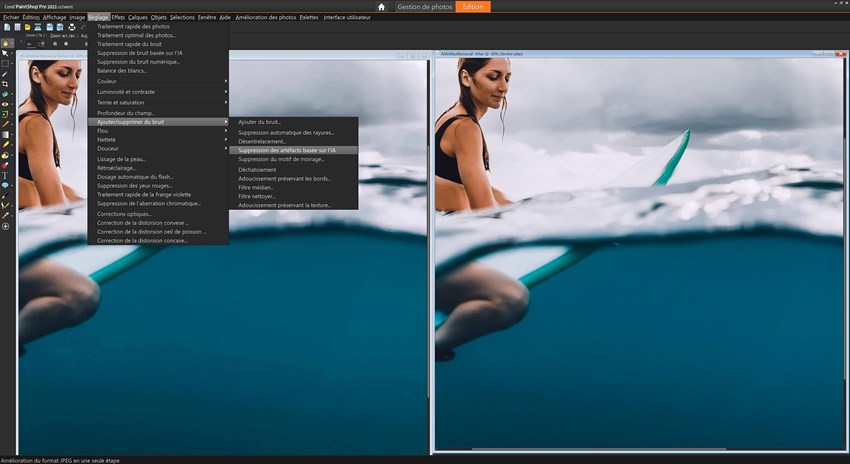850x464 pixels.
Task: Click the plus icon at toolbar bottom
Action: pos(5,227)
